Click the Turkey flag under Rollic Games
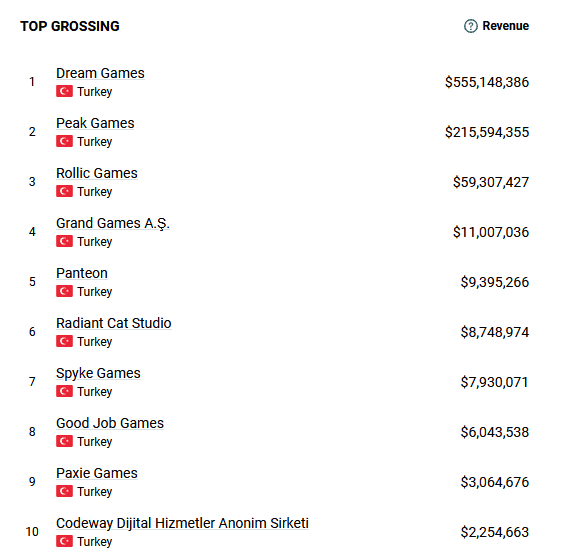The image size is (564, 556). [x=64, y=191]
